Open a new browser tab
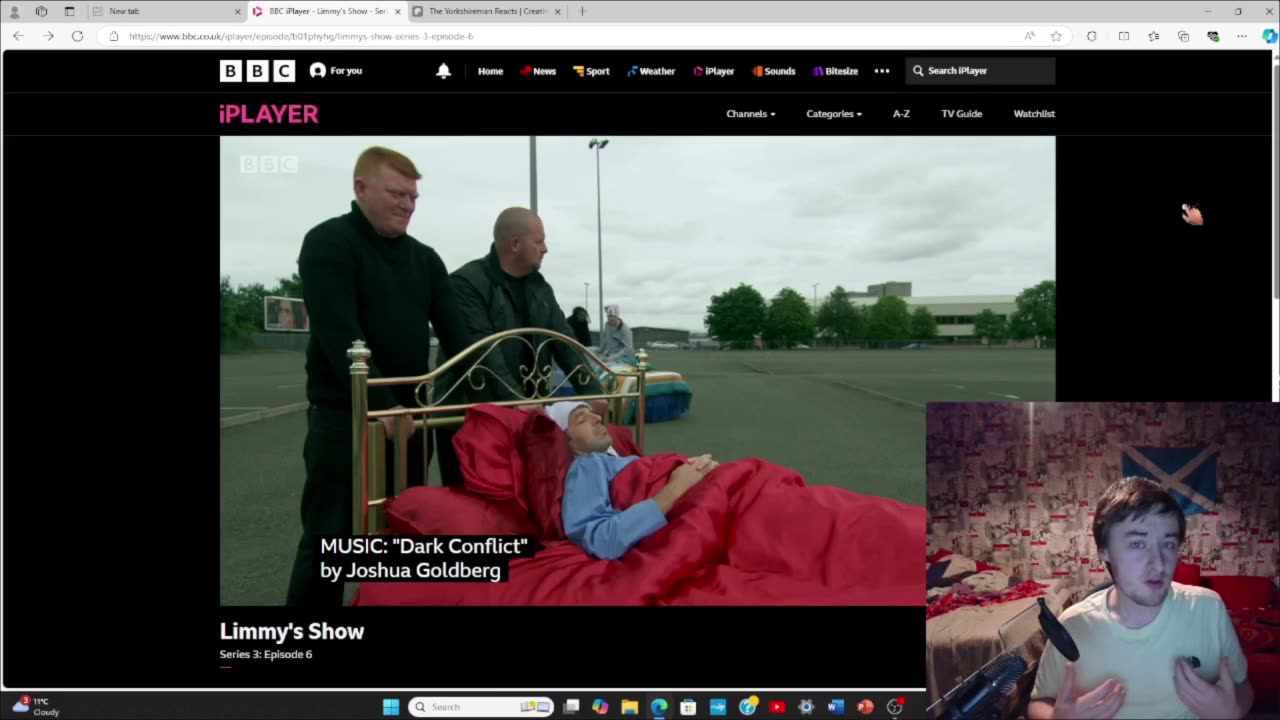The image size is (1280, 720). [582, 11]
